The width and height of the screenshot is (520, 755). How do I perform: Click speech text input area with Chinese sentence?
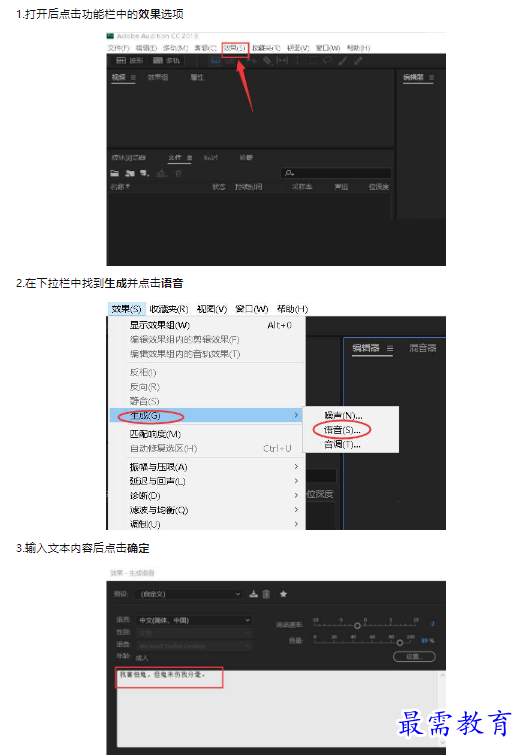point(277,708)
